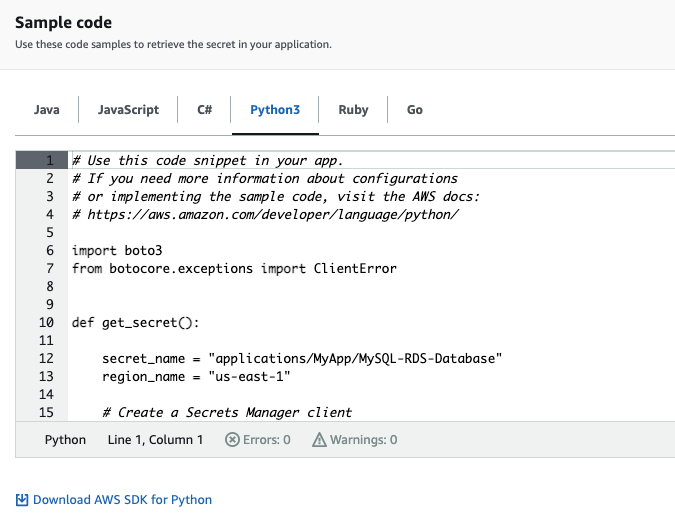Click the def get_secret() line
This screenshot has height=527, width=675.
(135, 323)
